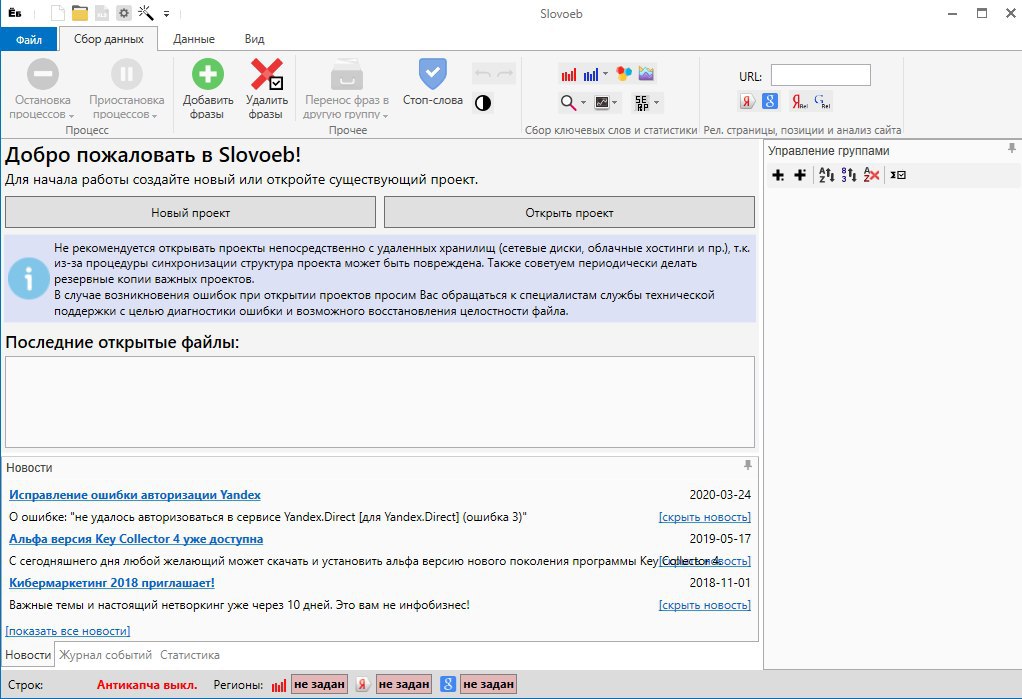Click the red Удалить фразы icon
The width and height of the screenshot is (1022, 699).
pyautogui.click(x=267, y=74)
